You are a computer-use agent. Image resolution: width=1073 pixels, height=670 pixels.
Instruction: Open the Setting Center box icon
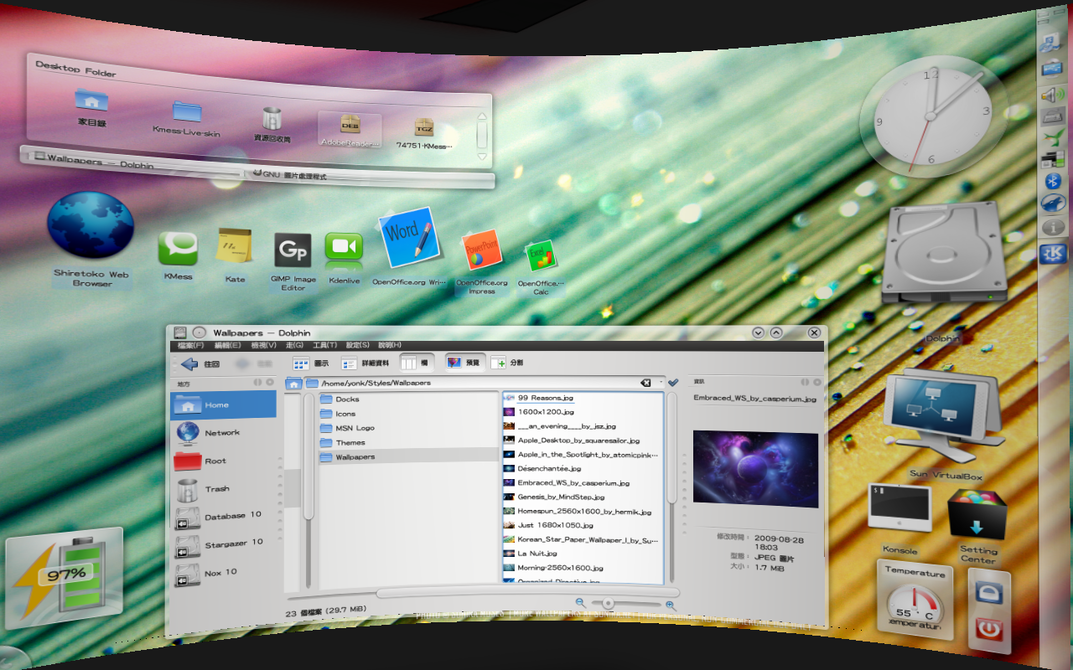(977, 515)
